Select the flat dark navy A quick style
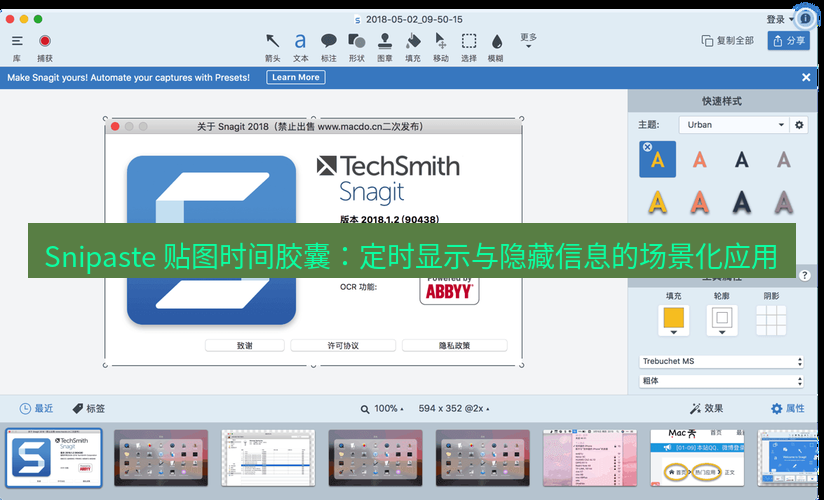The height and width of the screenshot is (500, 824). [x=741, y=159]
